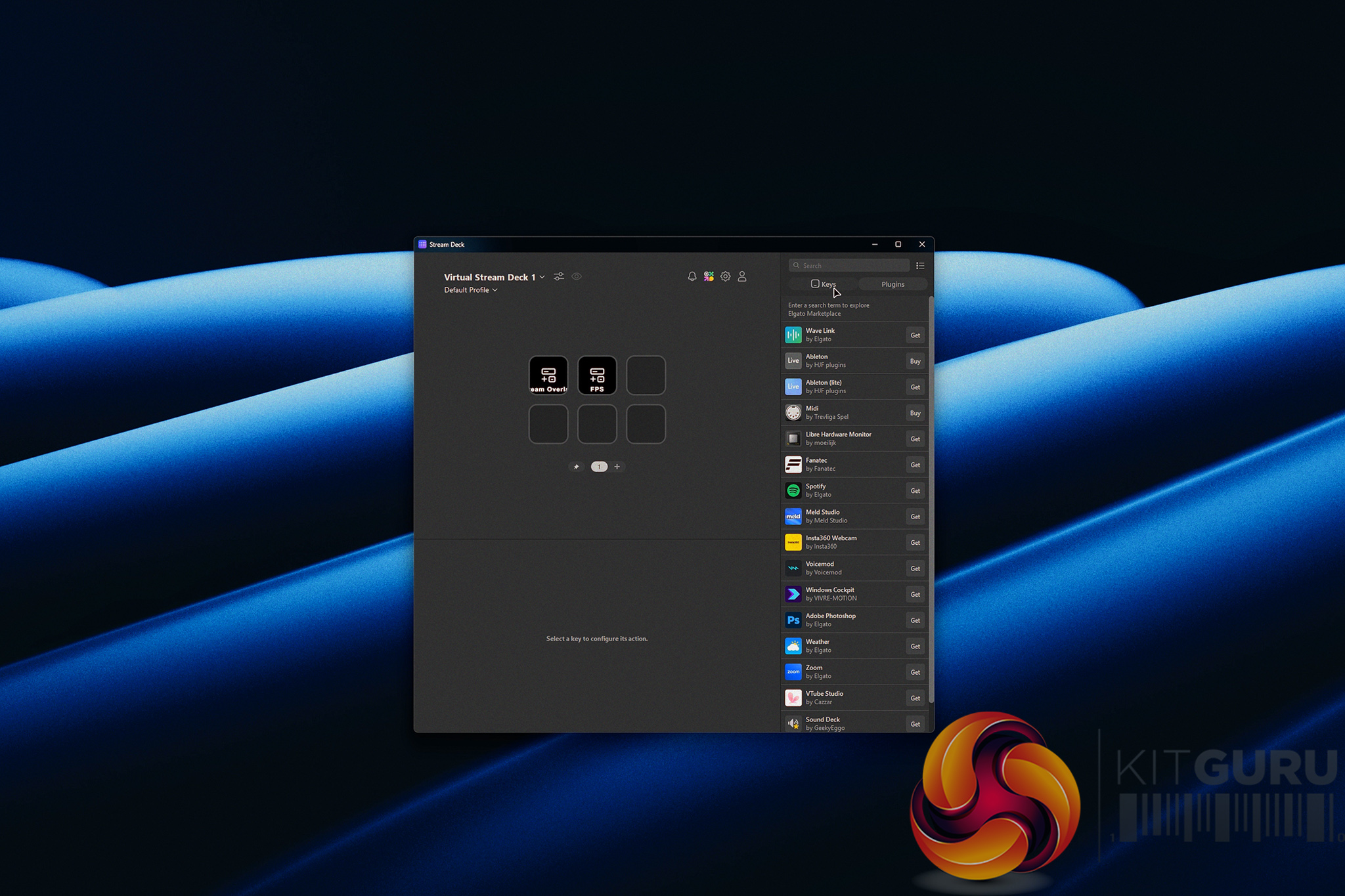The height and width of the screenshot is (896, 1345).
Task: Get the VTube Studio plugin
Action: [x=915, y=698]
